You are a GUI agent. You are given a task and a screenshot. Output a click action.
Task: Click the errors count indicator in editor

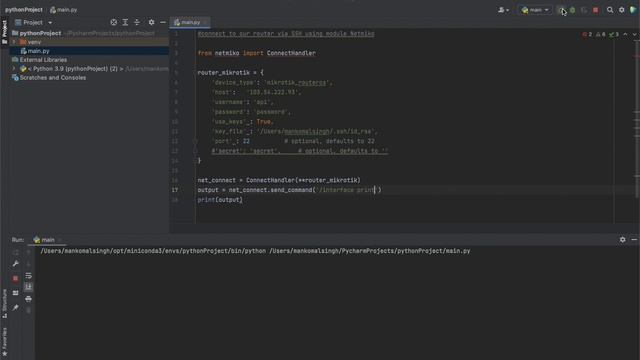(x=587, y=34)
